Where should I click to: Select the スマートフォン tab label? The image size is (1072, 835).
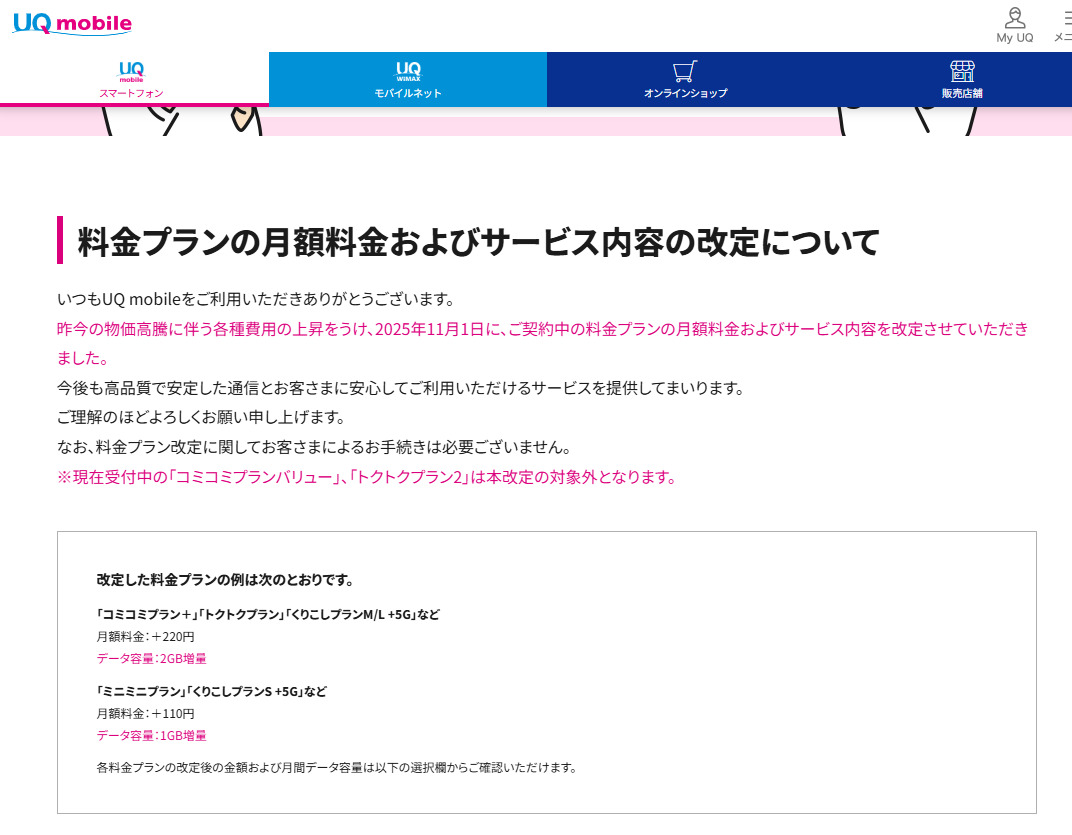point(131,93)
